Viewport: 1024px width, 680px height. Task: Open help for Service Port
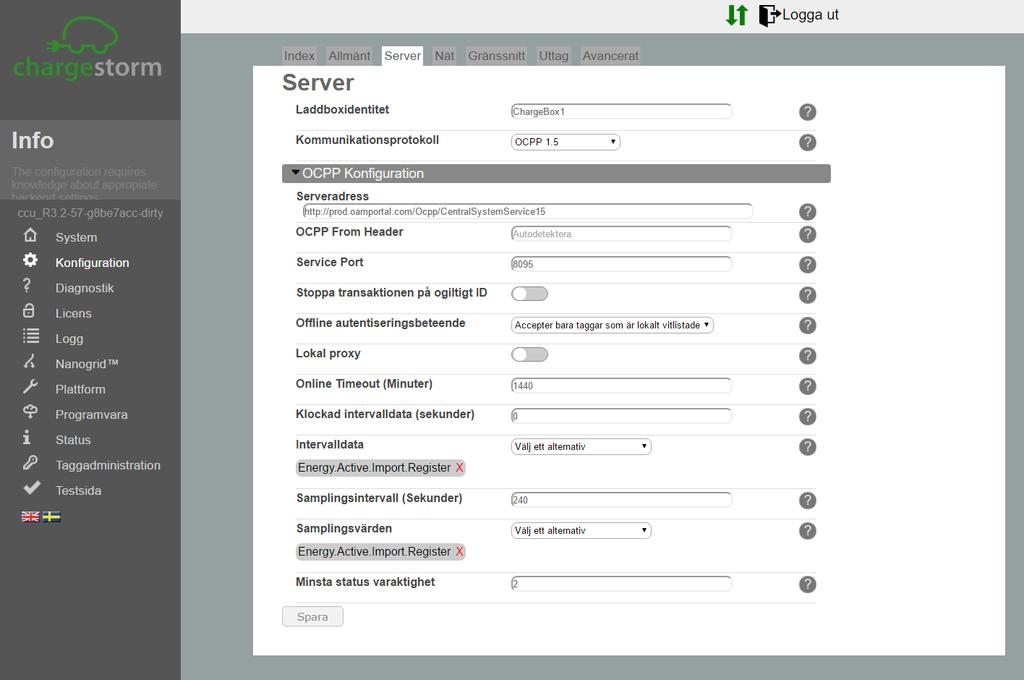[807, 265]
